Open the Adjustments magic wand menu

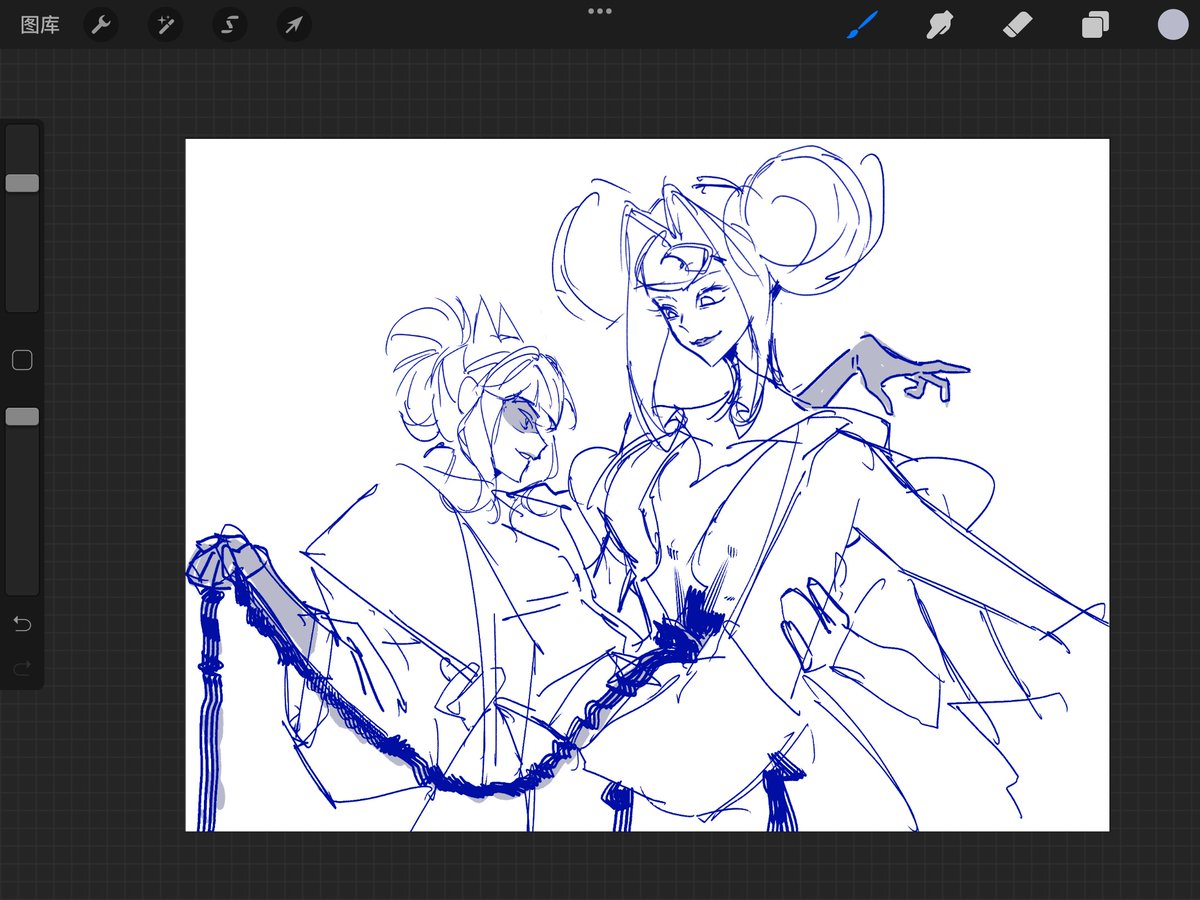tap(165, 25)
